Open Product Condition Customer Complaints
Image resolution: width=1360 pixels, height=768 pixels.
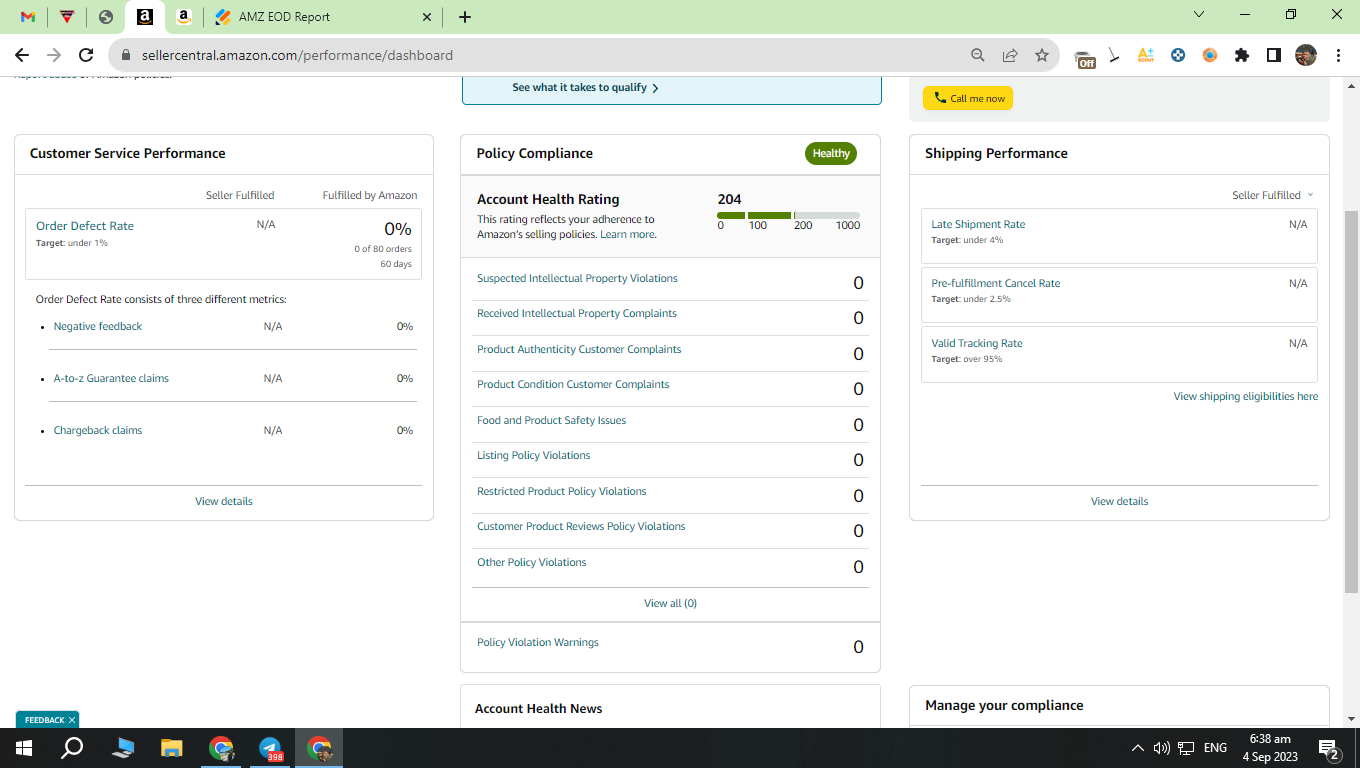(x=573, y=384)
